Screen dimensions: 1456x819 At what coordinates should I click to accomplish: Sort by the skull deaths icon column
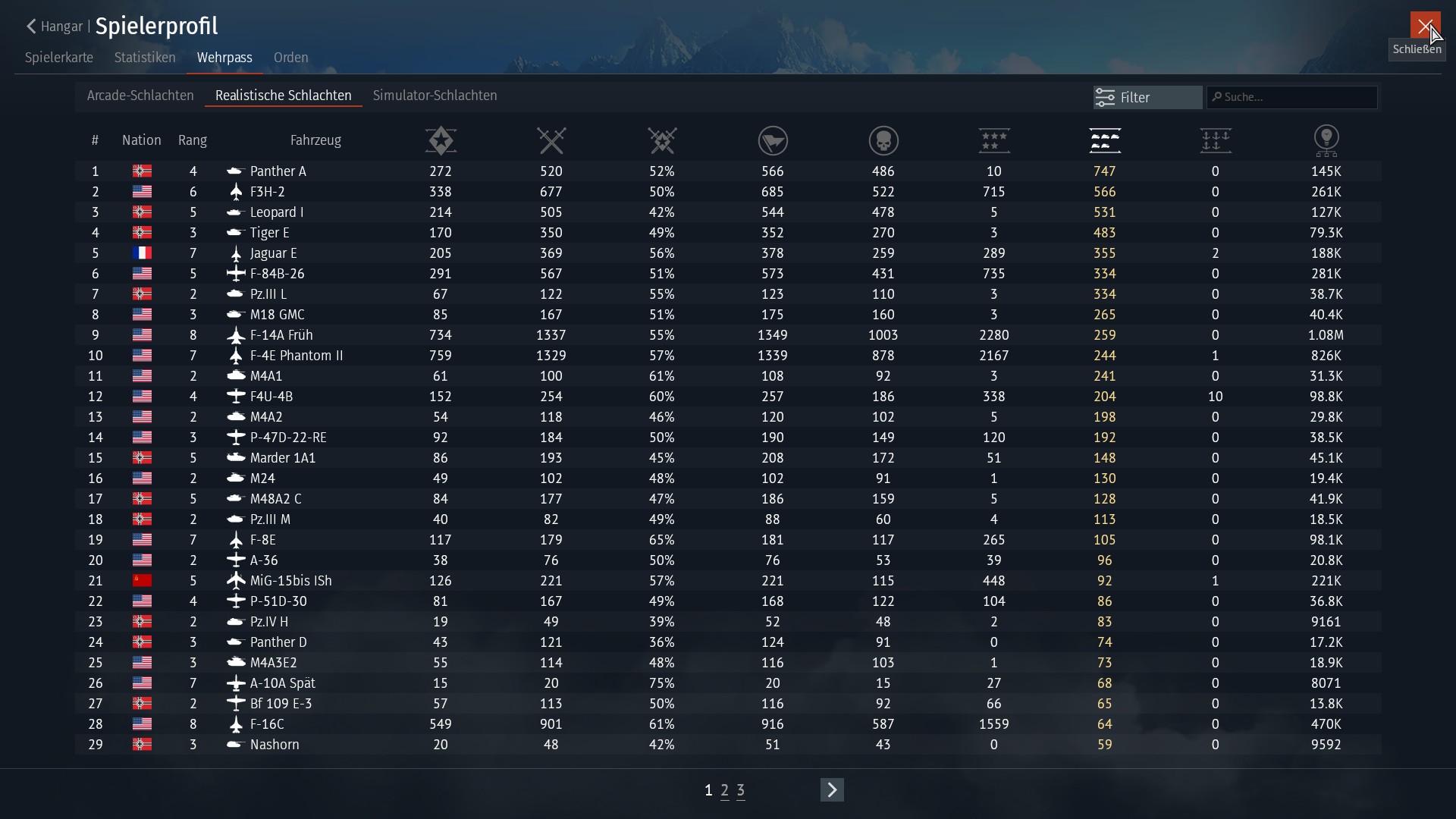[883, 140]
